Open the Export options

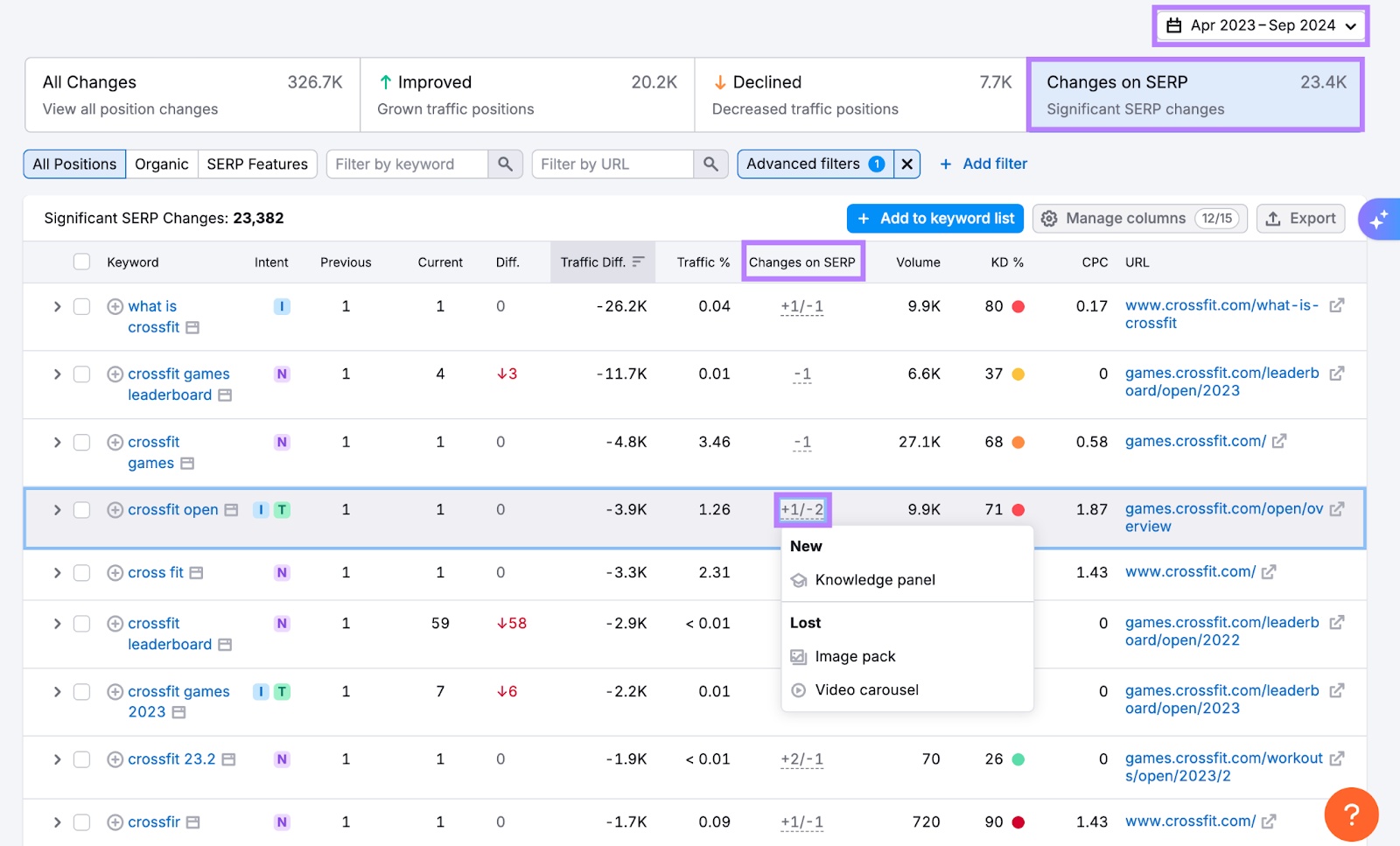tap(1301, 218)
